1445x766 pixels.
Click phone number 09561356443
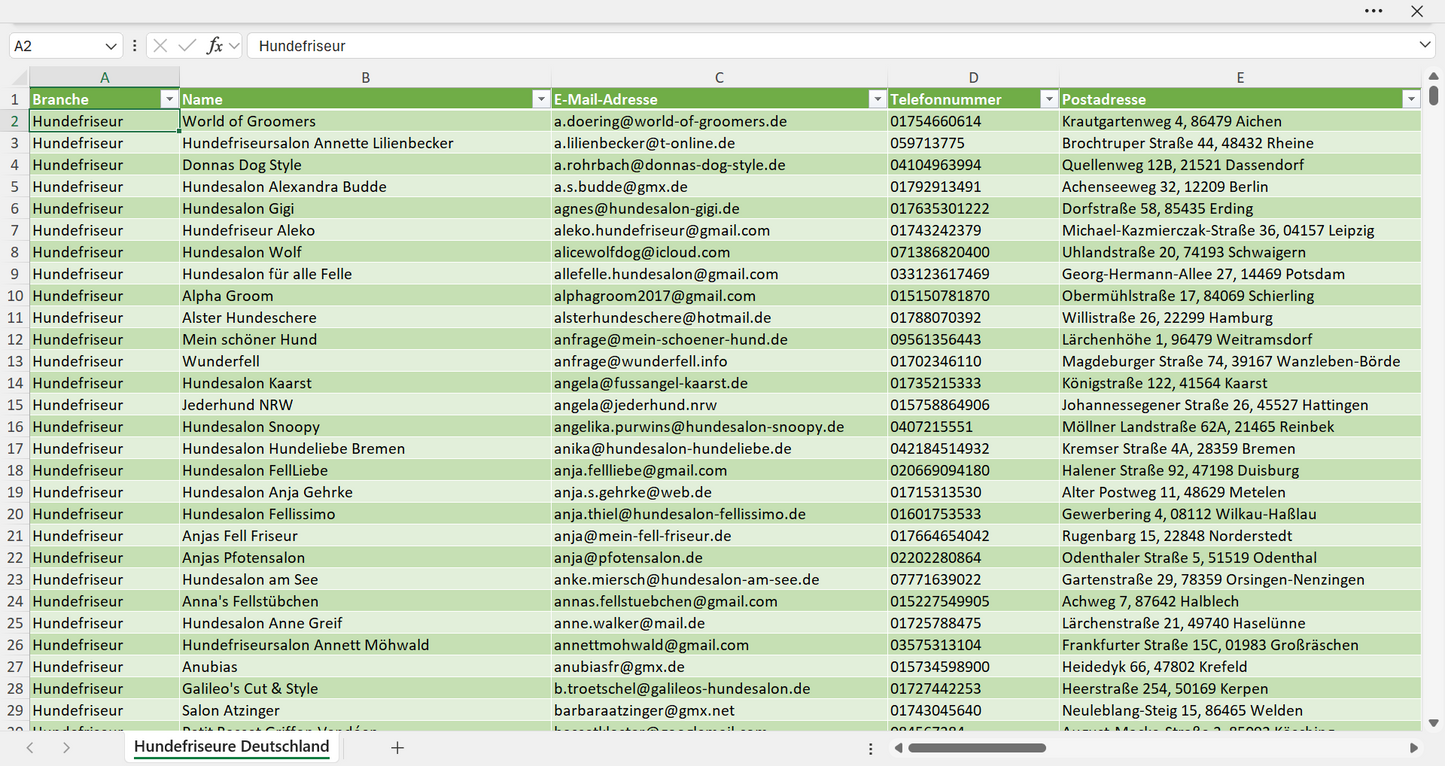[974, 339]
